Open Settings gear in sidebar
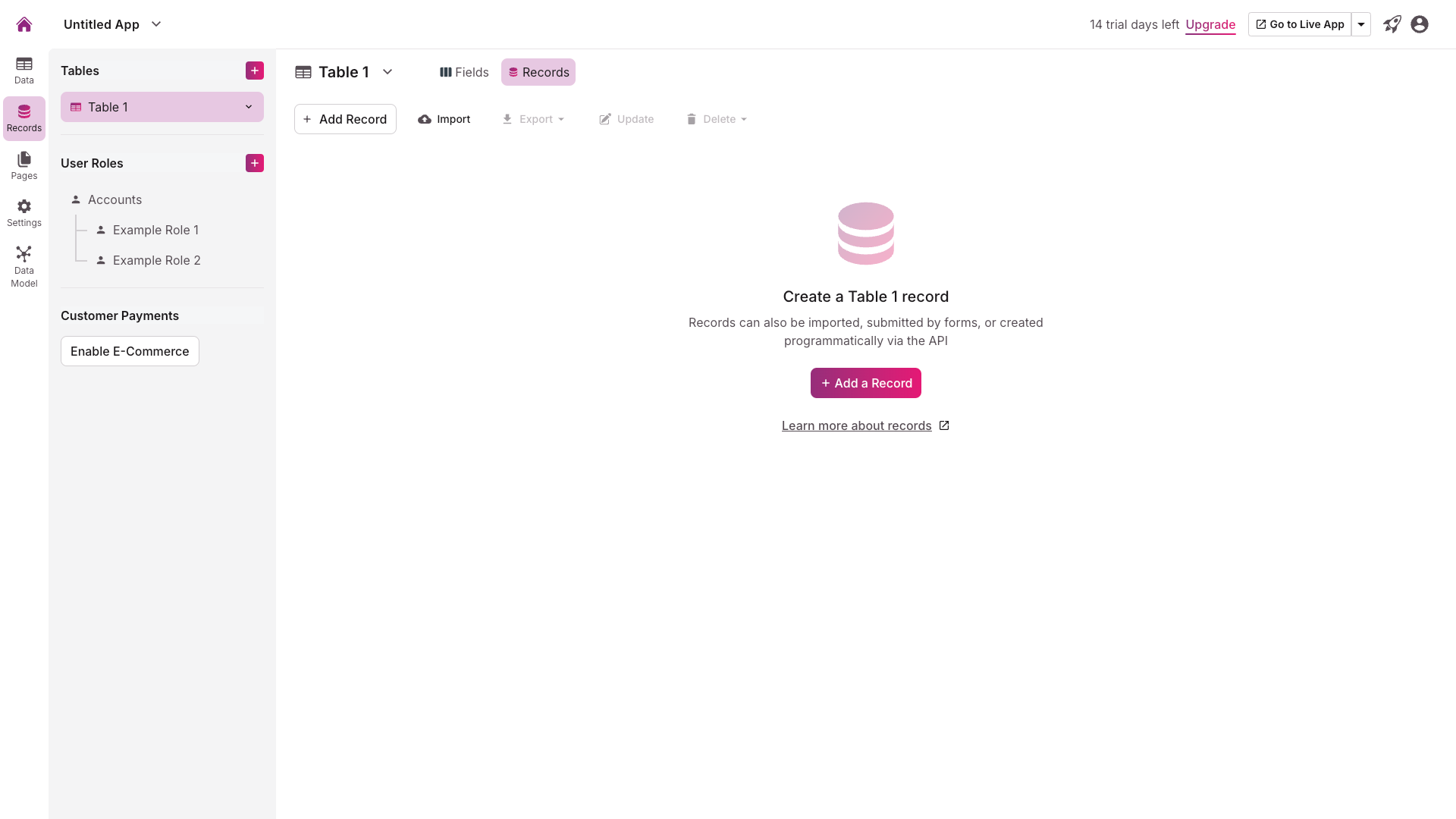 coord(24,213)
